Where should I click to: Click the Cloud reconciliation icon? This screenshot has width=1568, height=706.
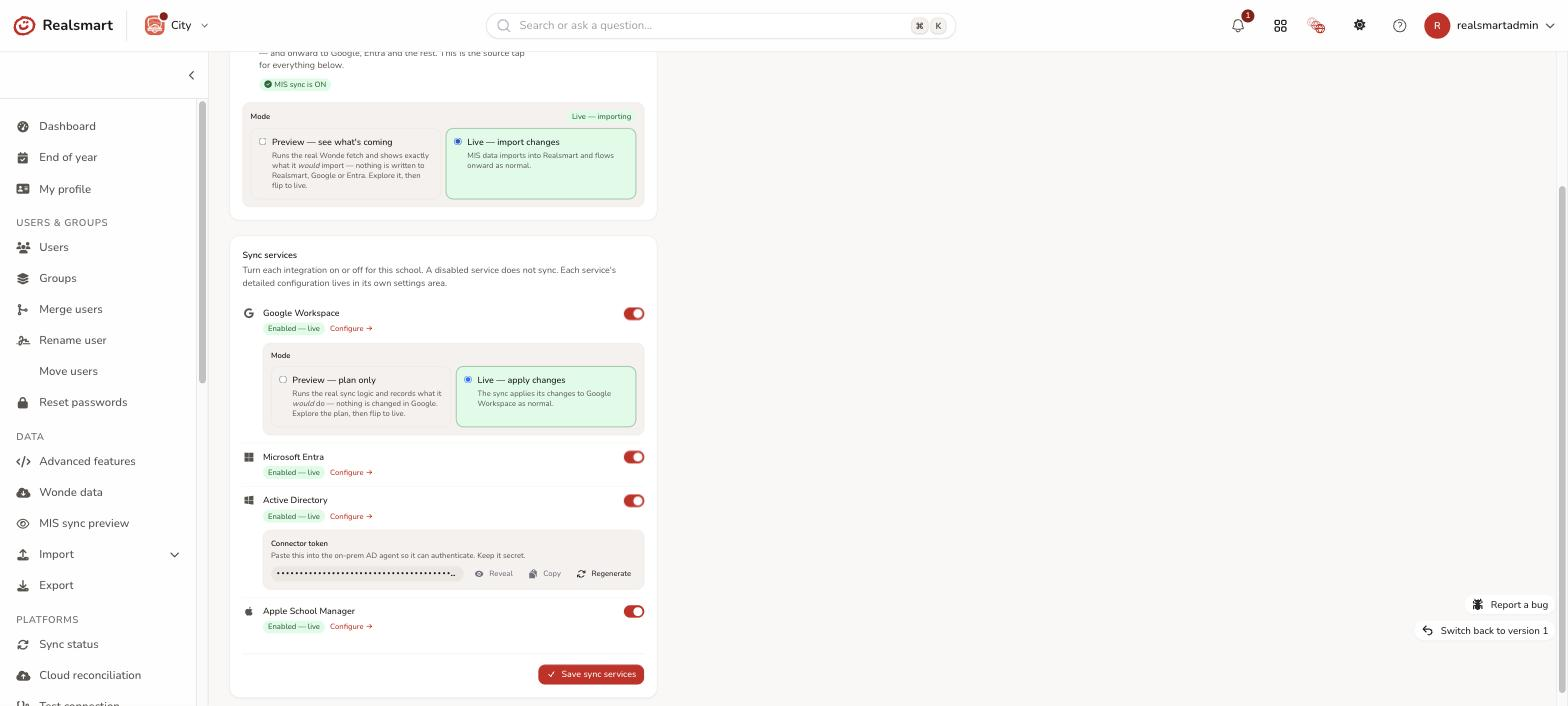pyautogui.click(x=23, y=675)
